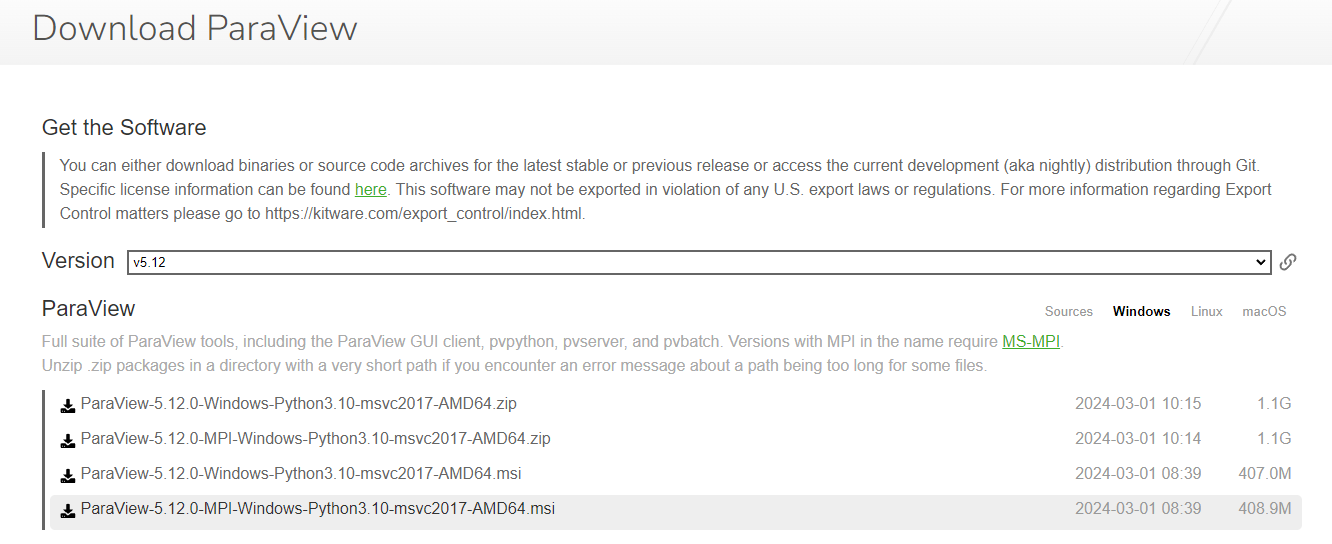Click the 2024-03-01 10:15 date entry
The image size is (1332, 544).
click(1137, 404)
